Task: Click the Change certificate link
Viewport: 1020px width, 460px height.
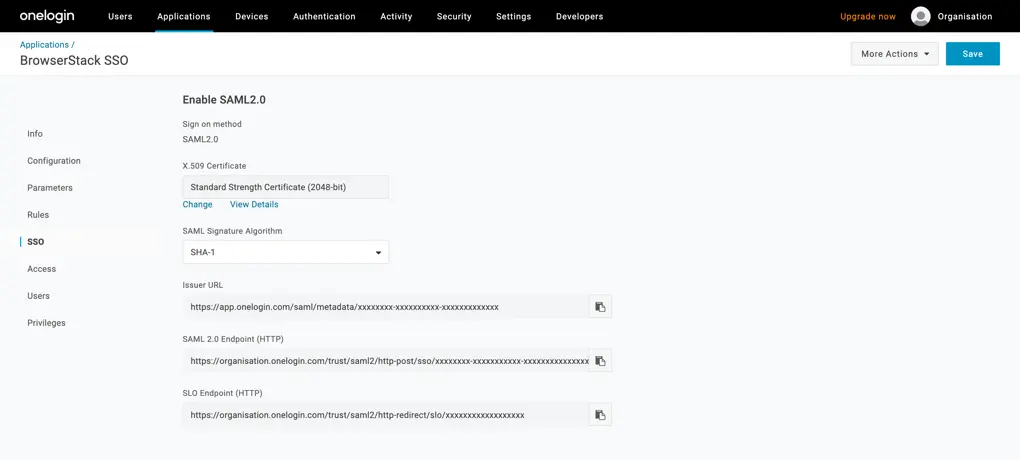Action: [x=197, y=205]
